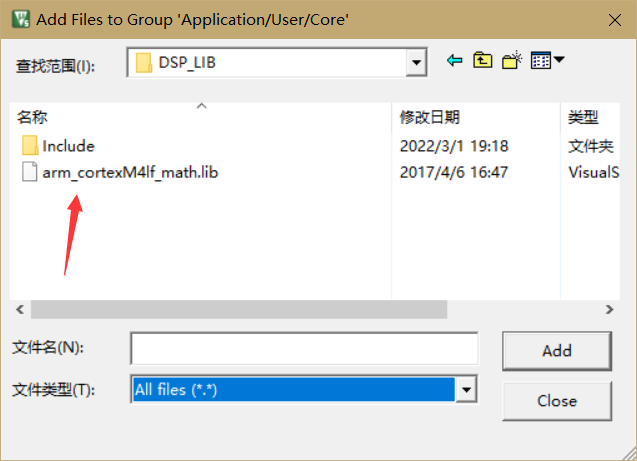Focus the 文件名 input field
The image size is (637, 461).
click(x=304, y=348)
